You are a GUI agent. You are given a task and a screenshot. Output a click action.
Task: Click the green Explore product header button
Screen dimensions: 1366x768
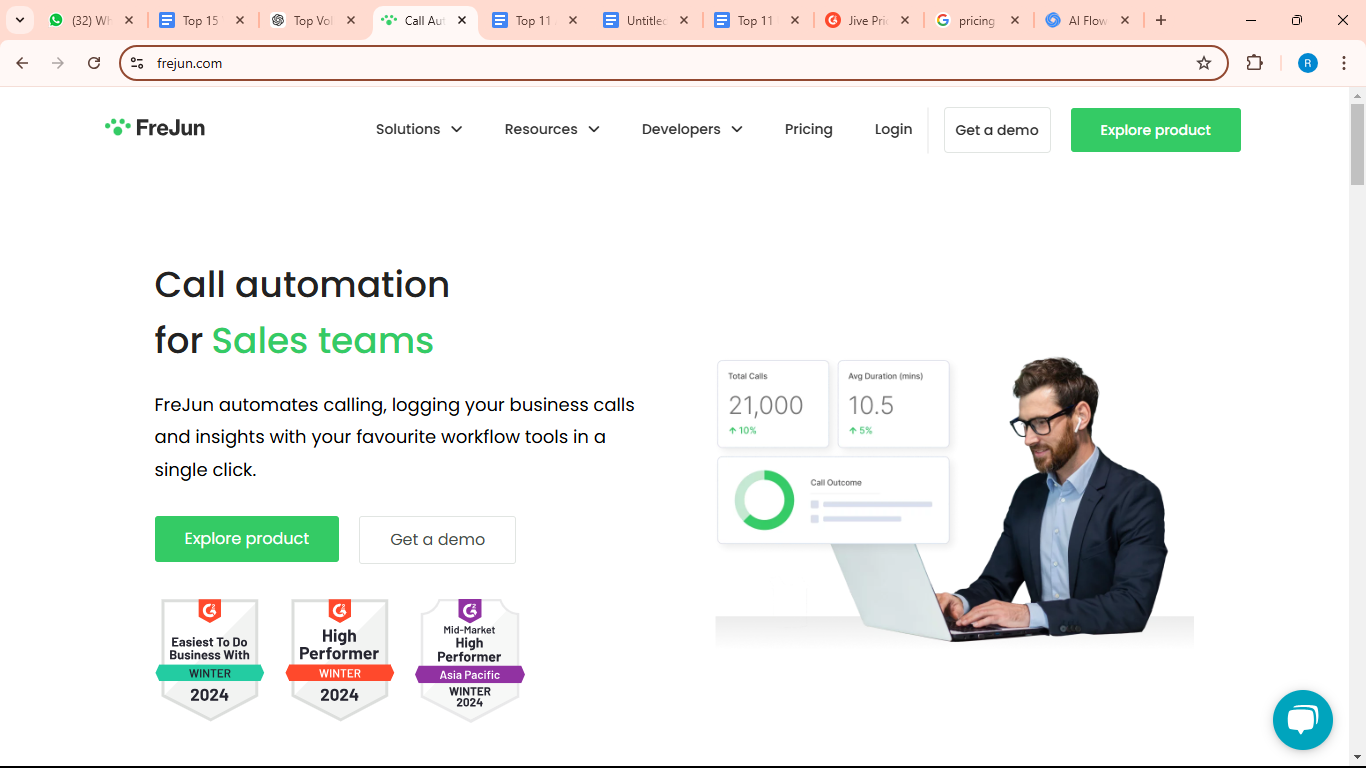point(1155,130)
